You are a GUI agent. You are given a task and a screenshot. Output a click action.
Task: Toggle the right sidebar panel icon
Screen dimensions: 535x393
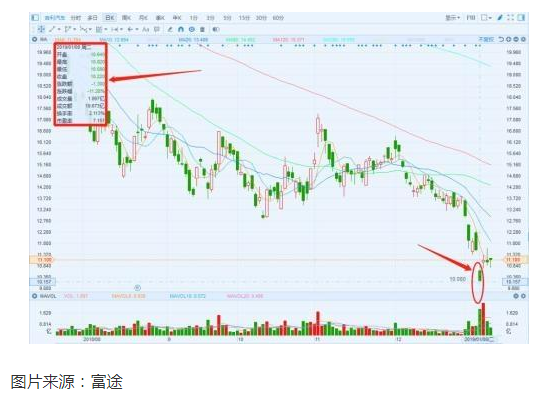pyautogui.click(x=521, y=17)
